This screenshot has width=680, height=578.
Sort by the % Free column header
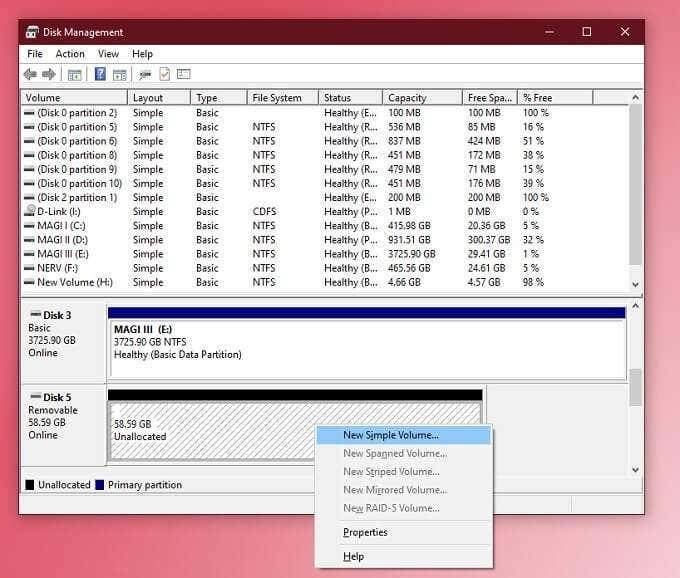555,98
